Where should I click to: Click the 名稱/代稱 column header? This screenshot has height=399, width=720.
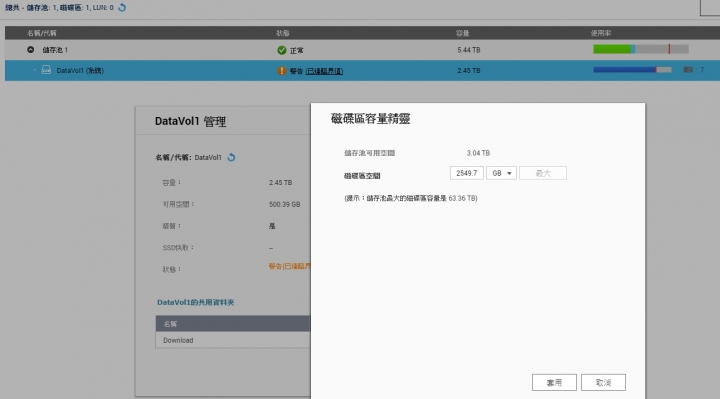pos(41,33)
